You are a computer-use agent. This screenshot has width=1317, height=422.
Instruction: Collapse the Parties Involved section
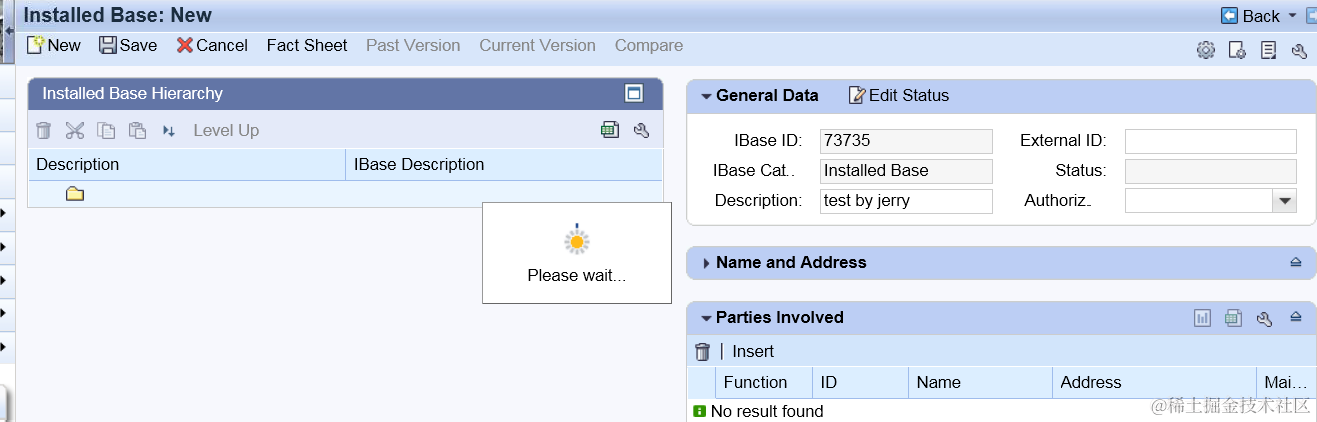[x=706, y=318]
